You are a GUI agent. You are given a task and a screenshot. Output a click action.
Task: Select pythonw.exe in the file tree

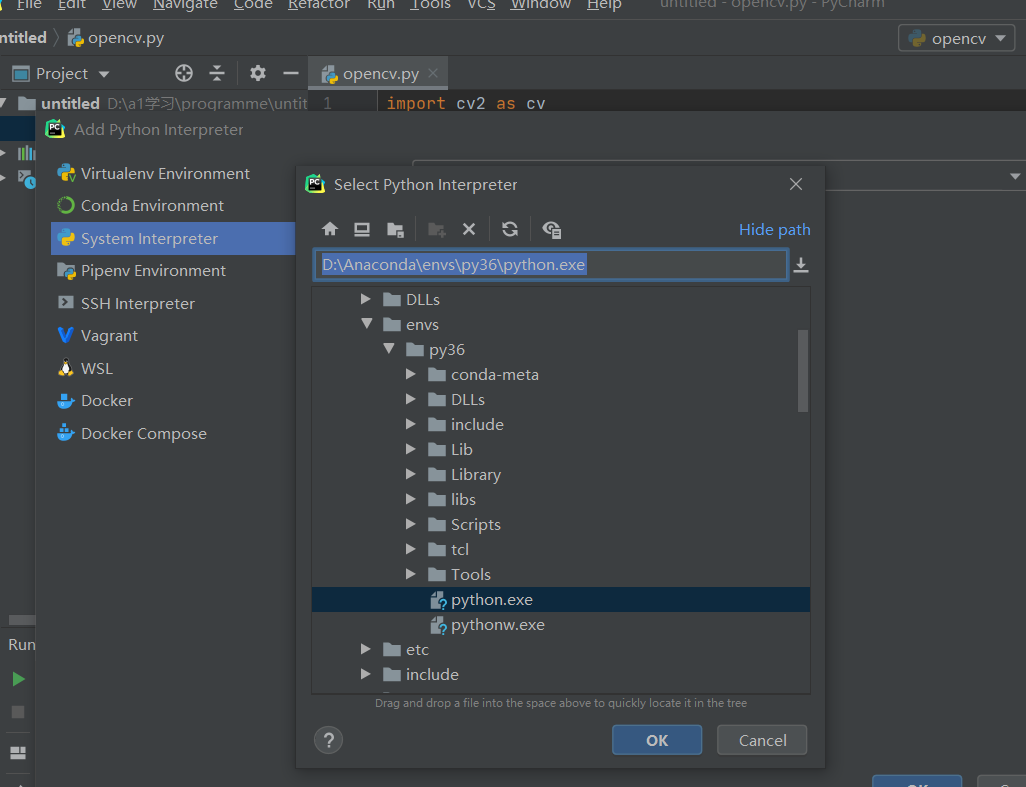click(x=561, y=624)
